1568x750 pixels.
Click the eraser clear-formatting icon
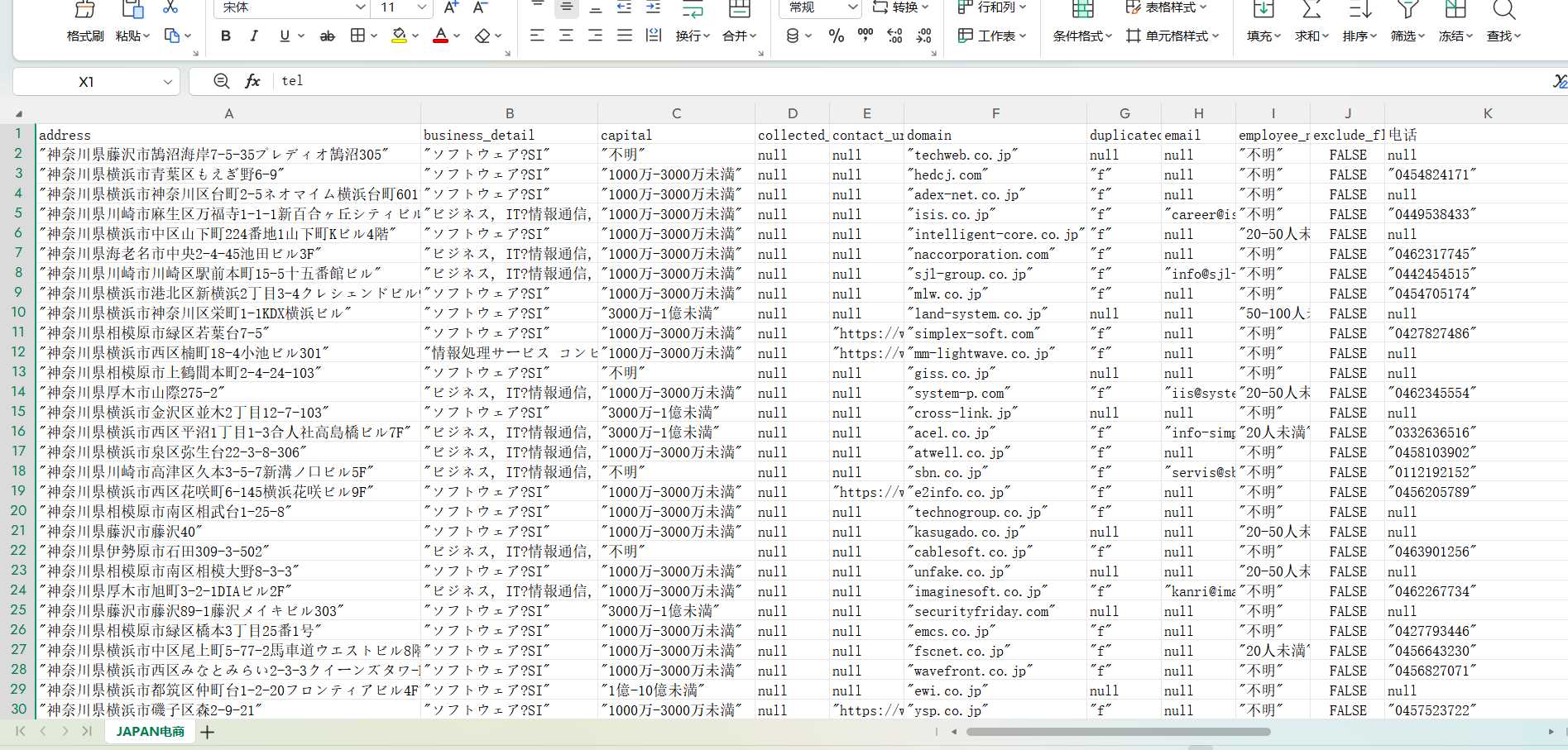(483, 36)
